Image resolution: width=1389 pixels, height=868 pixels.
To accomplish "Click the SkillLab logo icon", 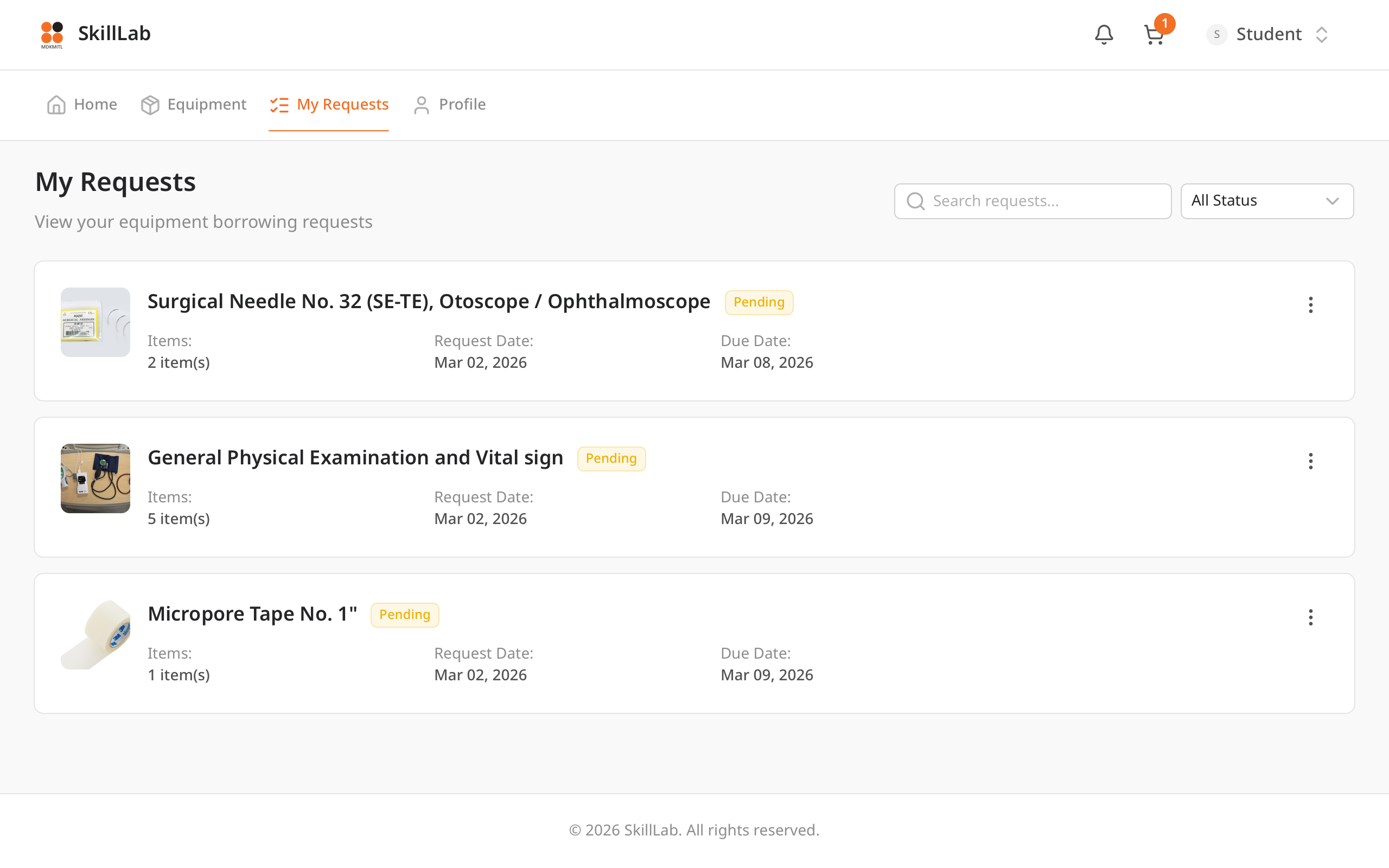I will [52, 34].
